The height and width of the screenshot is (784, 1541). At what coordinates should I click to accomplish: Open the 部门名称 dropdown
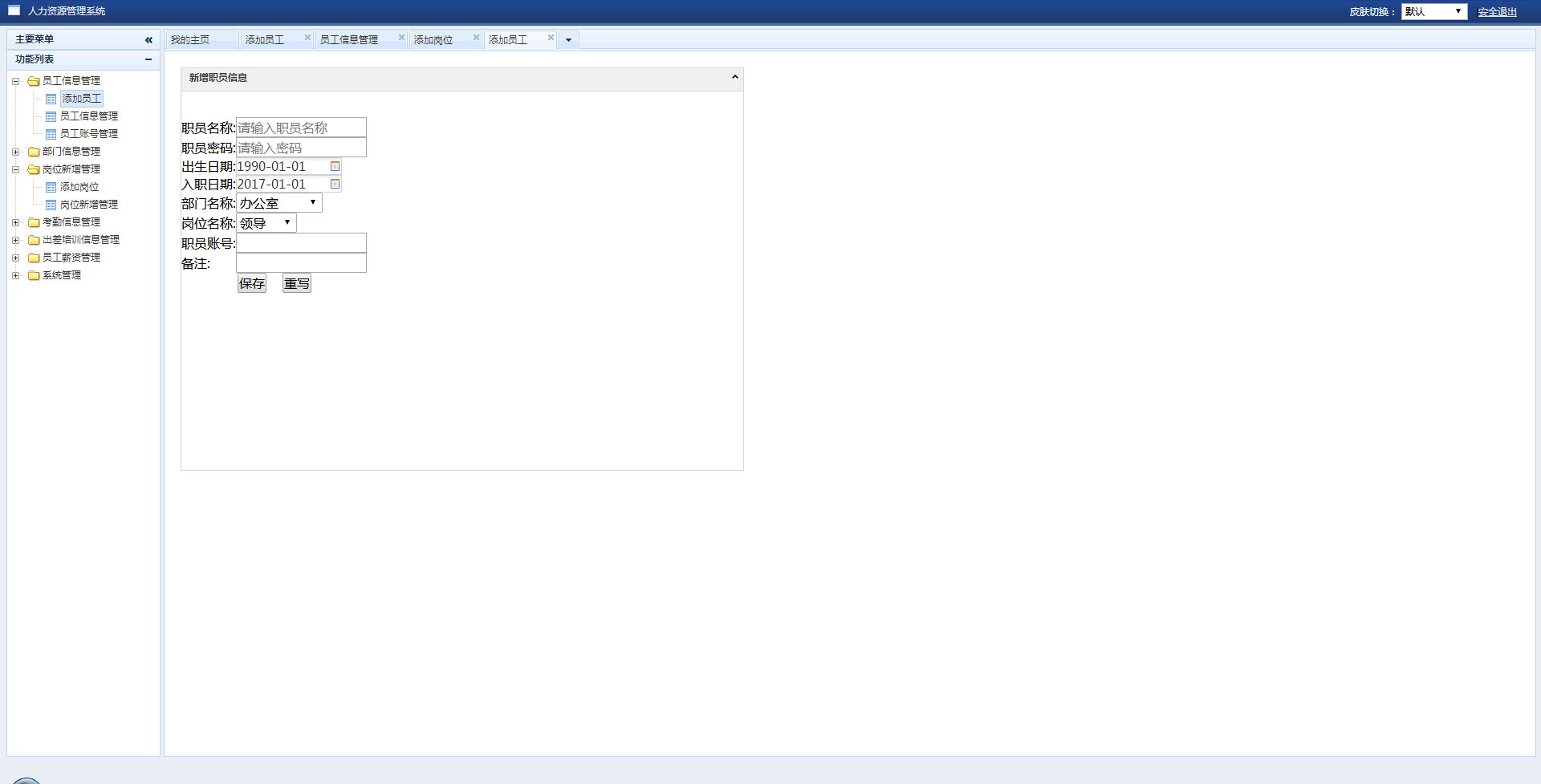coord(279,203)
